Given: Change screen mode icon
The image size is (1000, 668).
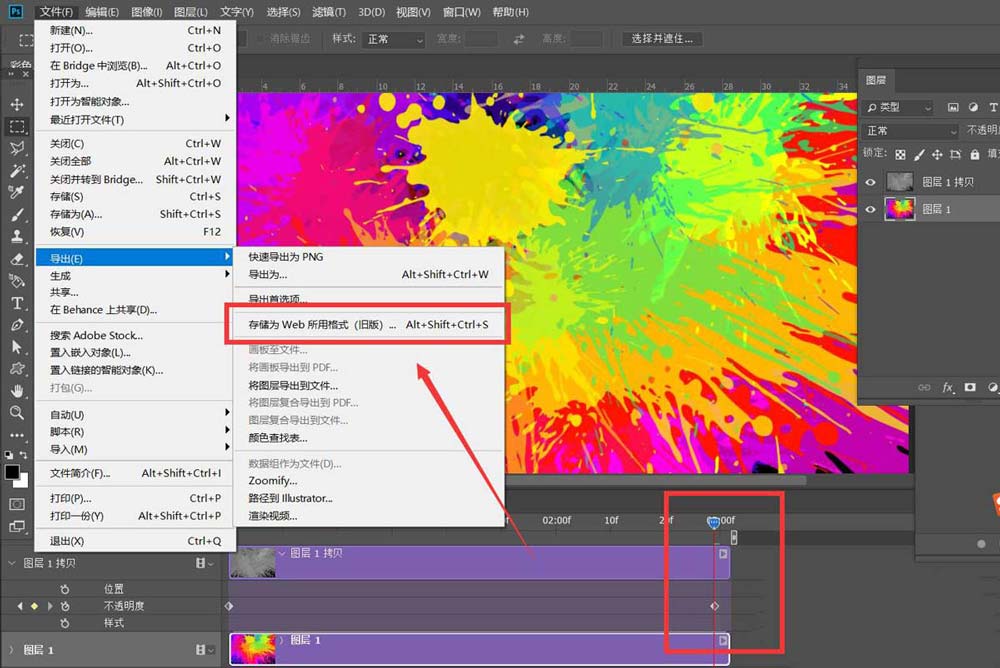Looking at the screenshot, I should coord(17,526).
